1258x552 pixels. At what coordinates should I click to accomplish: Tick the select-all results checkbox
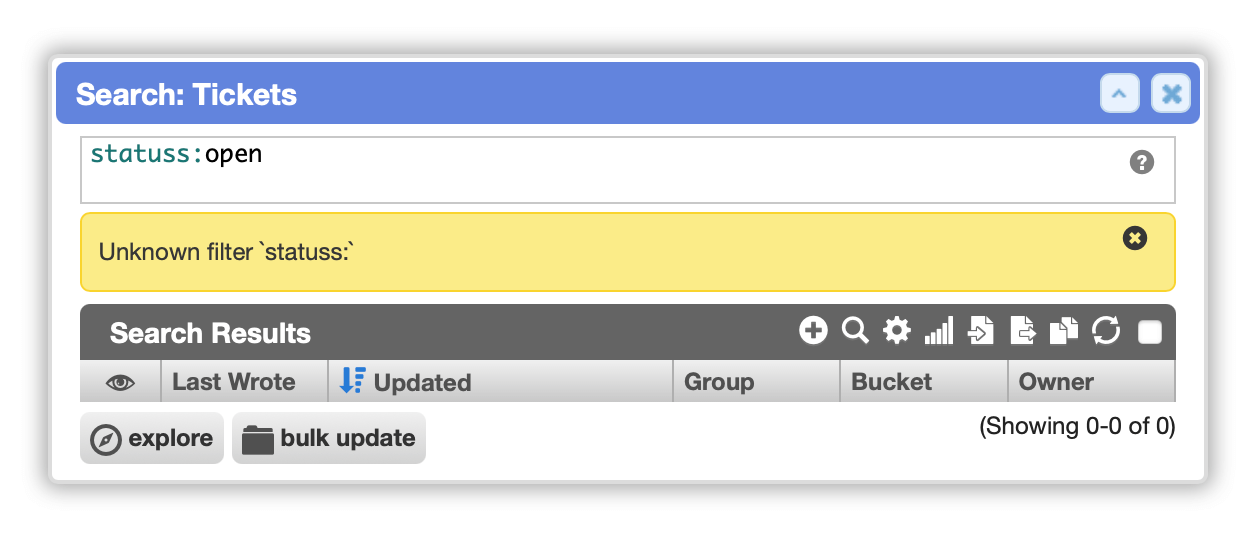(x=1150, y=332)
